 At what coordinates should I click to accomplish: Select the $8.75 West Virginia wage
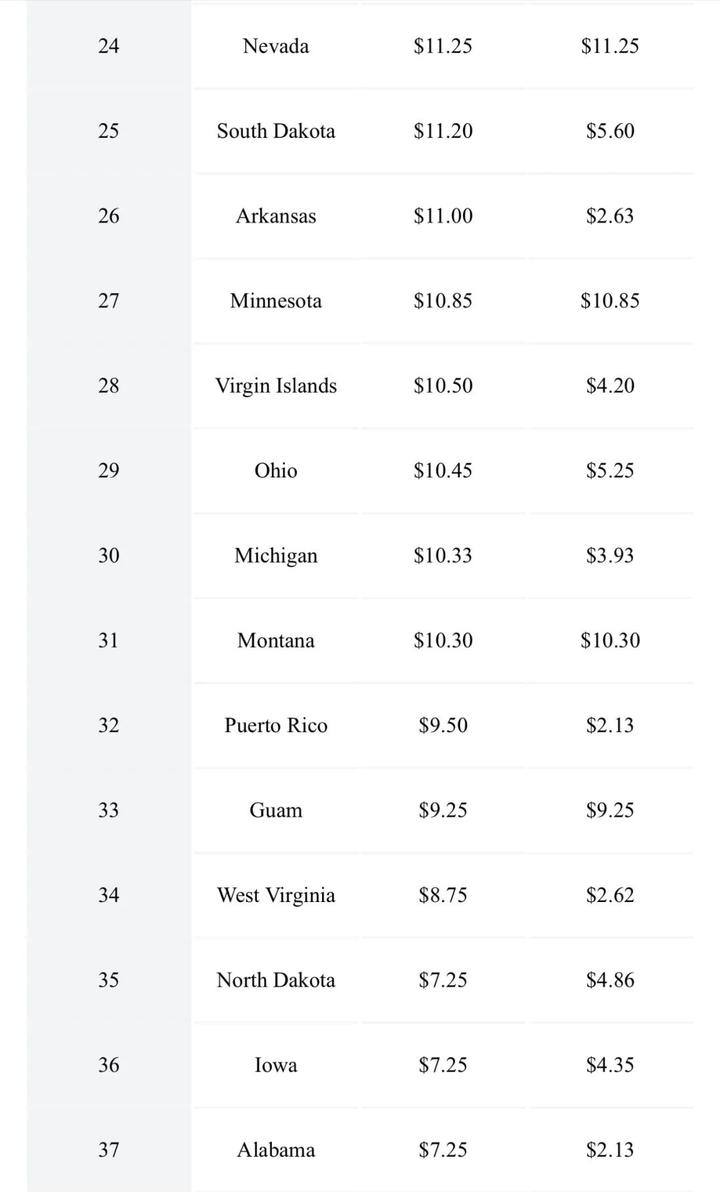click(443, 896)
